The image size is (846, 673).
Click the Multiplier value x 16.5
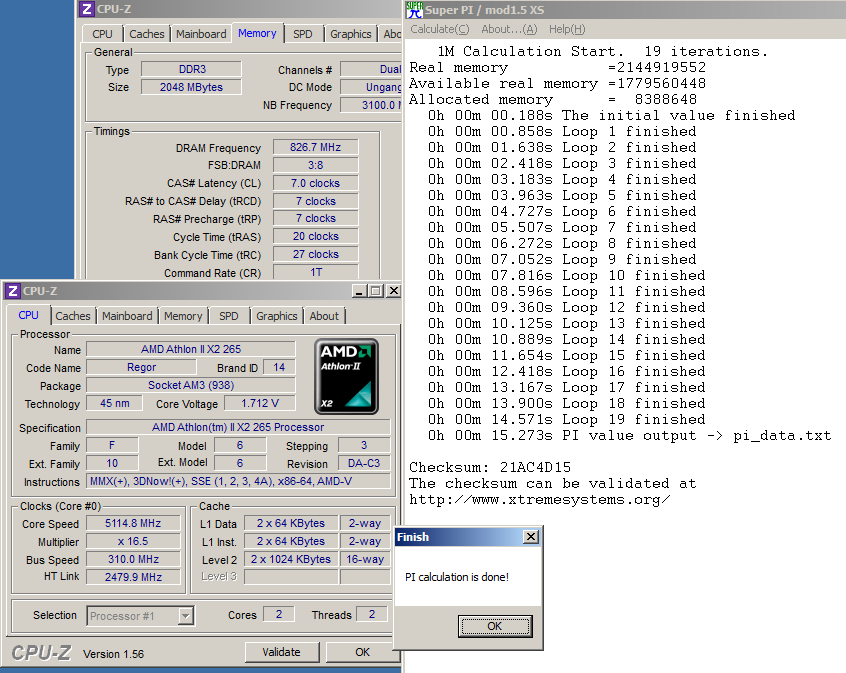pos(133,541)
